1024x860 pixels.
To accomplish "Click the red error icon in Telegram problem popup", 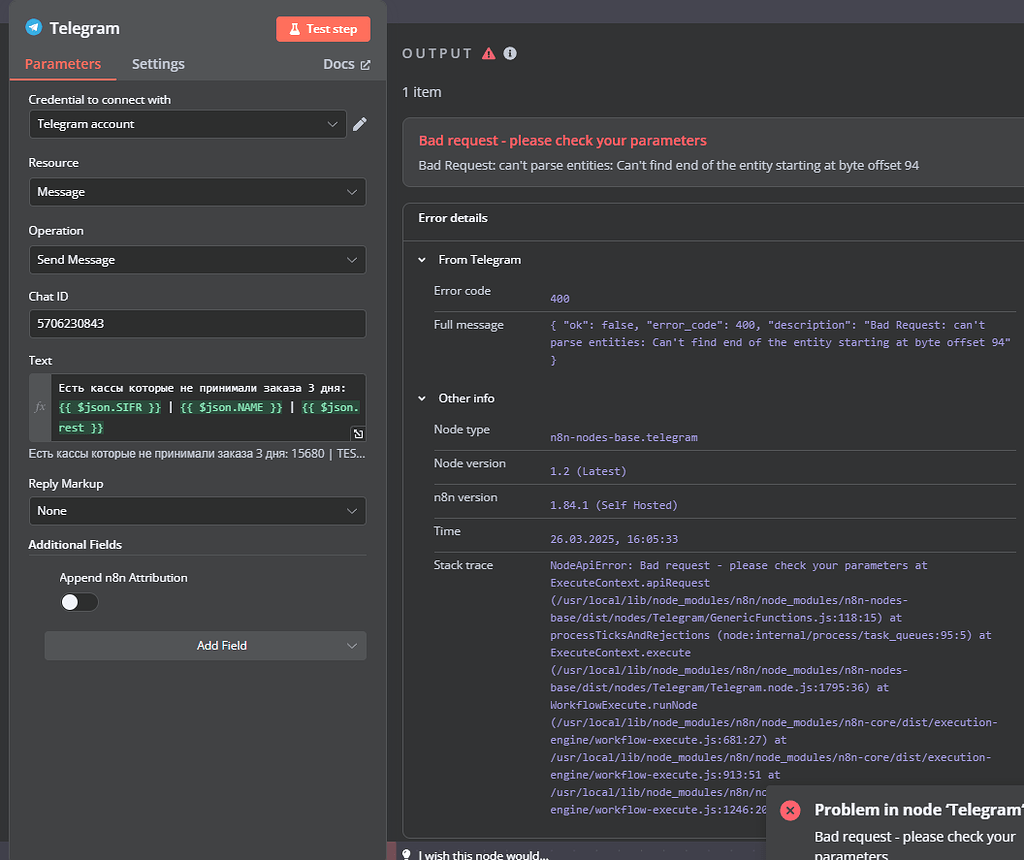I will point(790,810).
